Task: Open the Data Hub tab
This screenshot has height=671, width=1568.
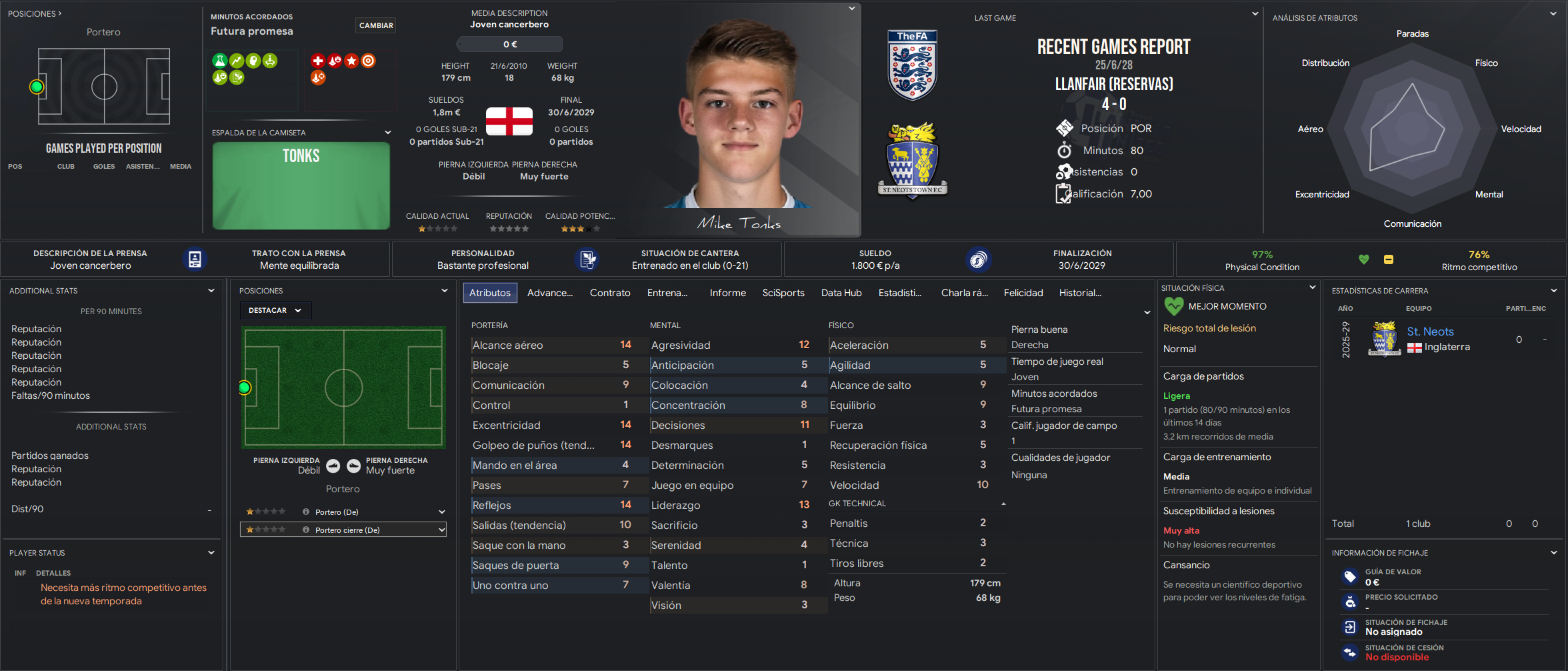Action: pos(841,293)
